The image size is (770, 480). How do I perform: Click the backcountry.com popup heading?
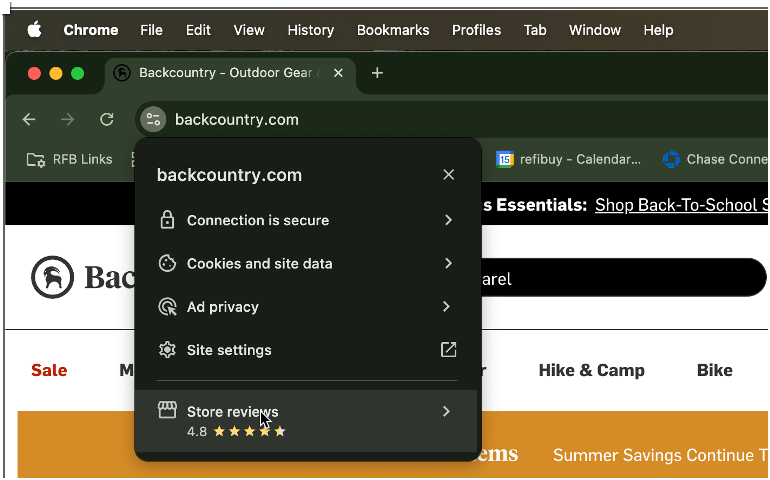click(229, 175)
